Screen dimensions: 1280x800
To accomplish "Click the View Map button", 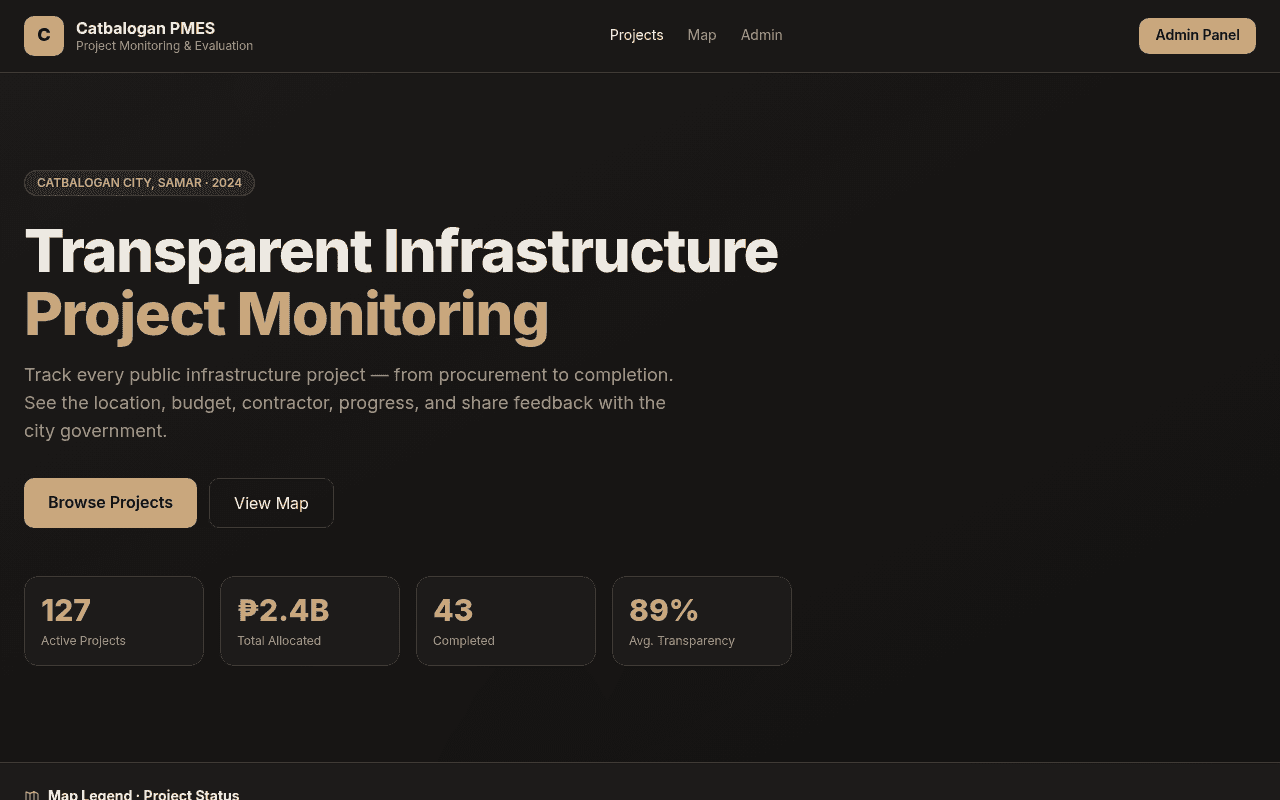I will [x=271, y=503].
